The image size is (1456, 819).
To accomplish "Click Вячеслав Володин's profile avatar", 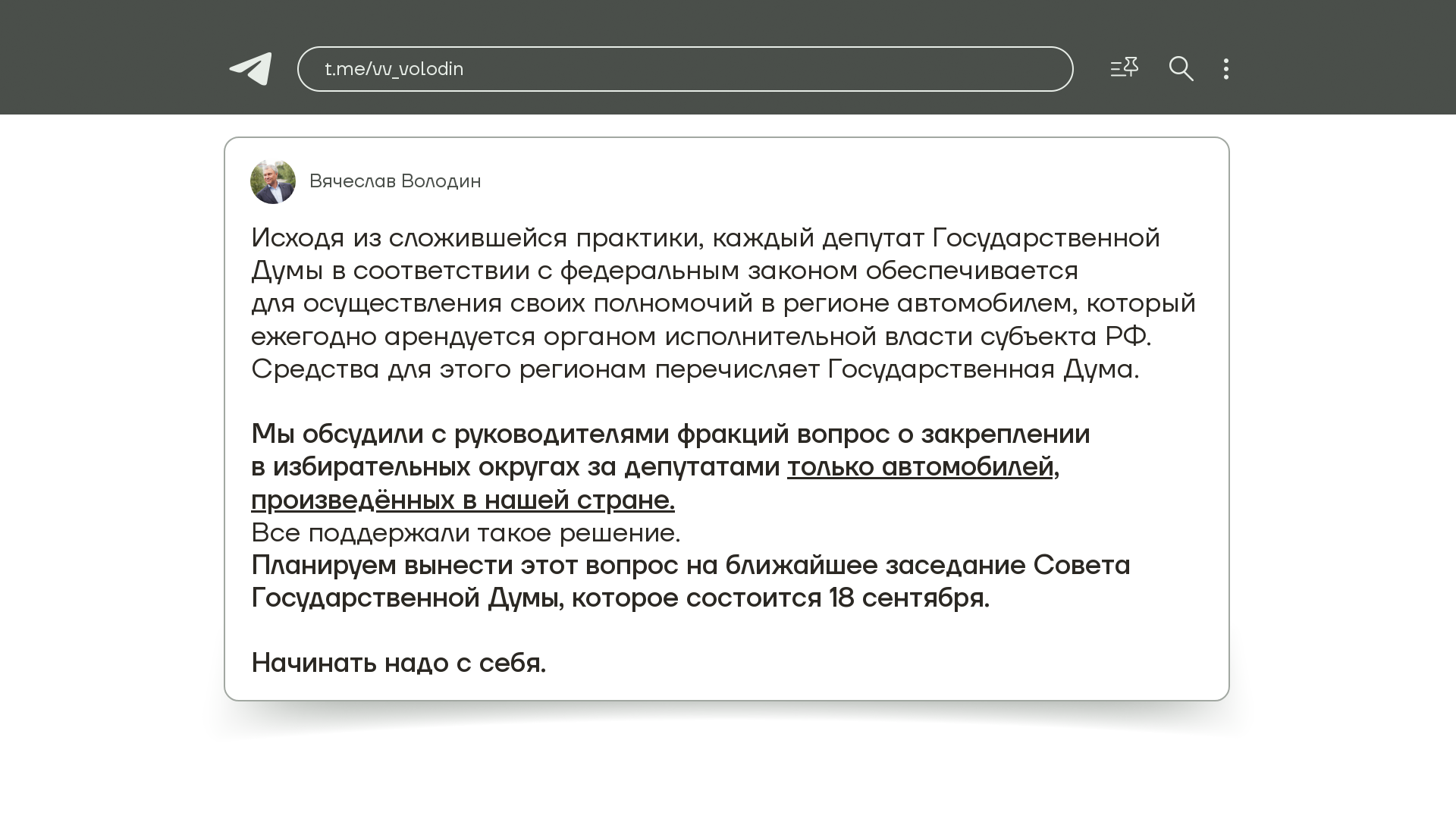I will point(273,181).
